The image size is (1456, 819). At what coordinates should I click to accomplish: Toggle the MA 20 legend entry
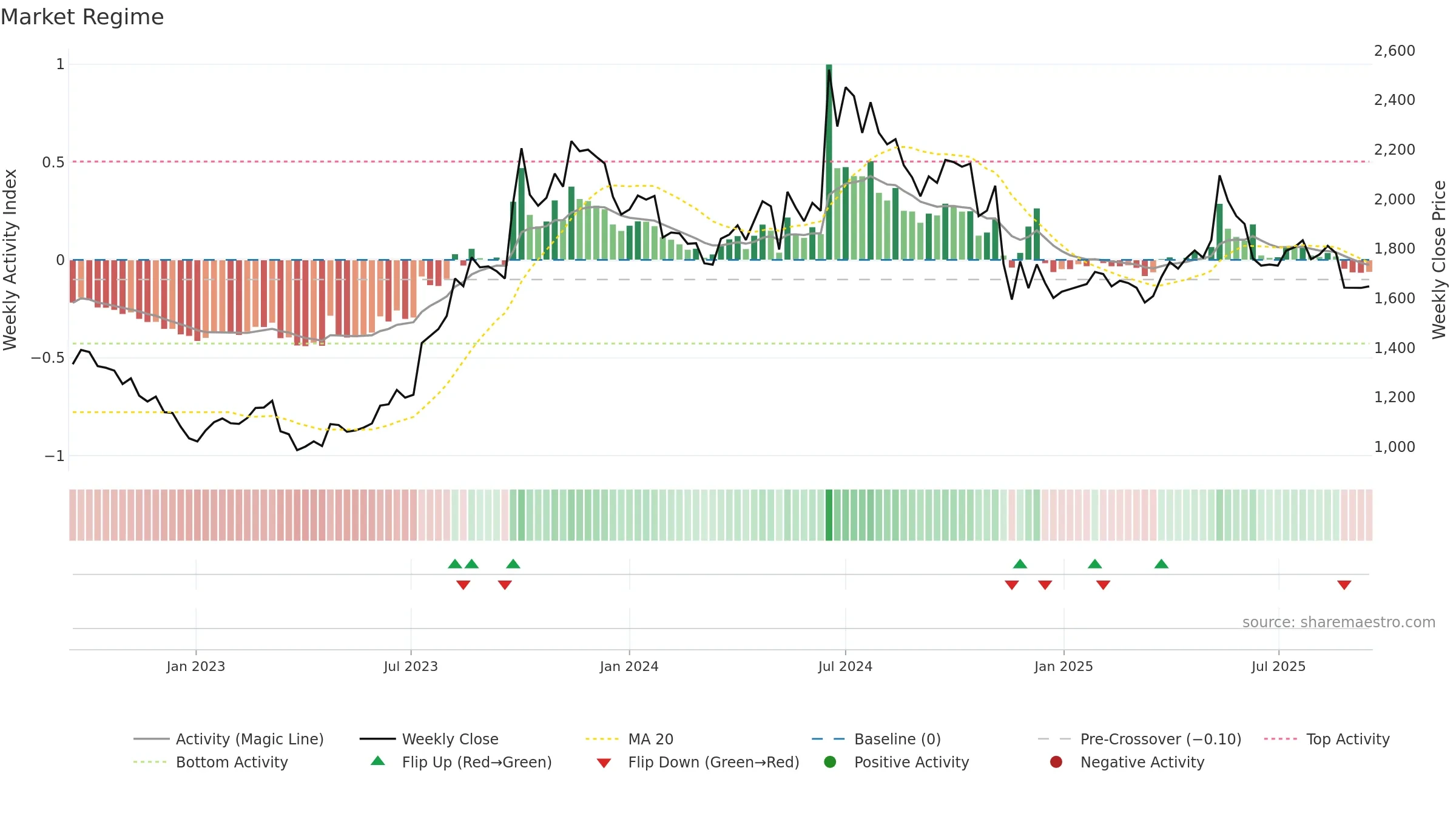[629, 739]
